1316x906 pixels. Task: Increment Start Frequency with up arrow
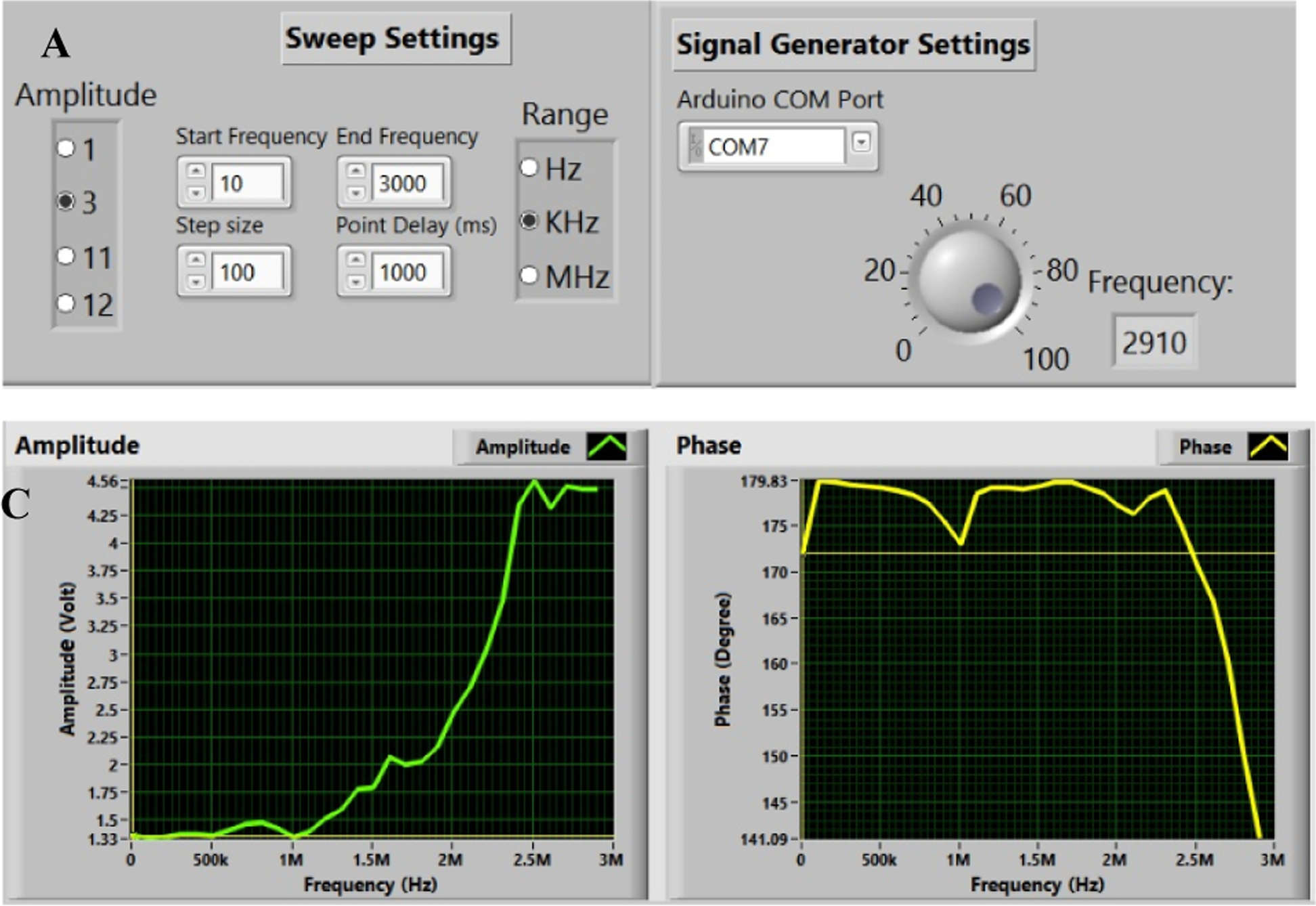pos(196,171)
